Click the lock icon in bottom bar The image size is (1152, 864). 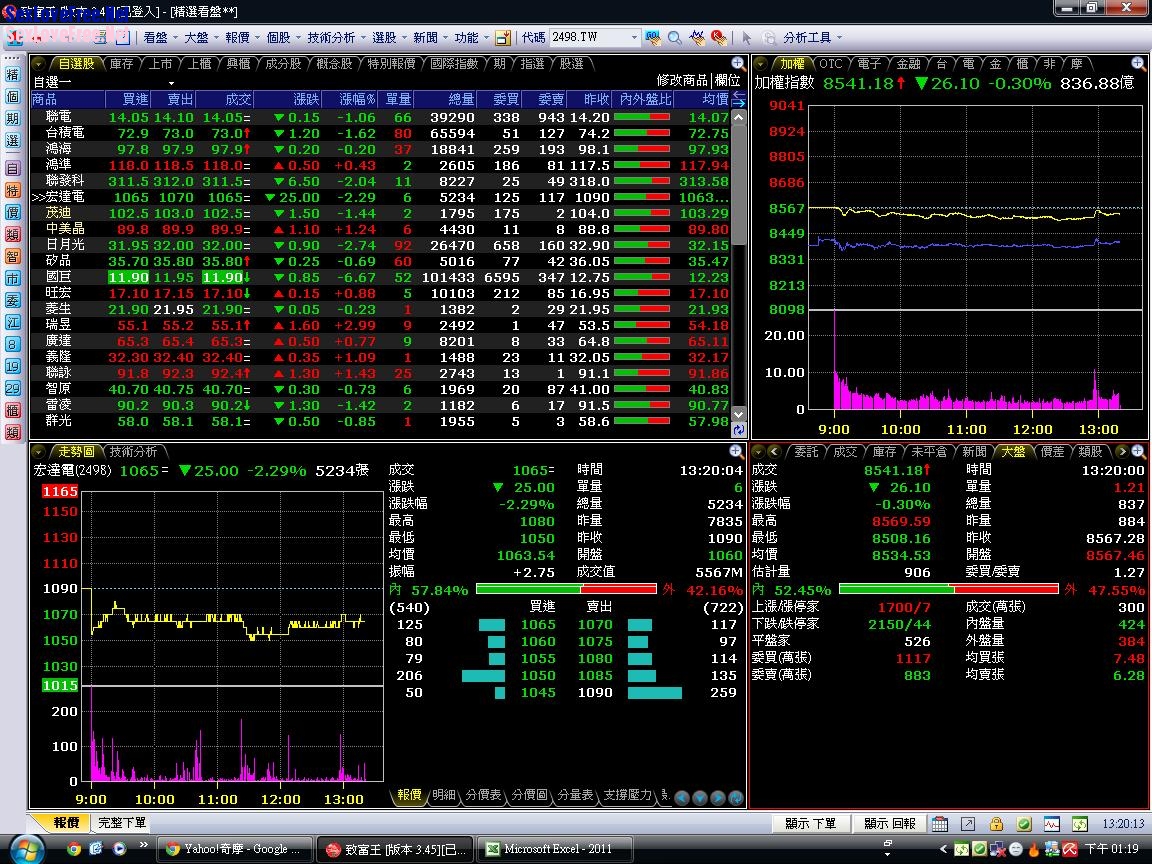click(x=996, y=824)
